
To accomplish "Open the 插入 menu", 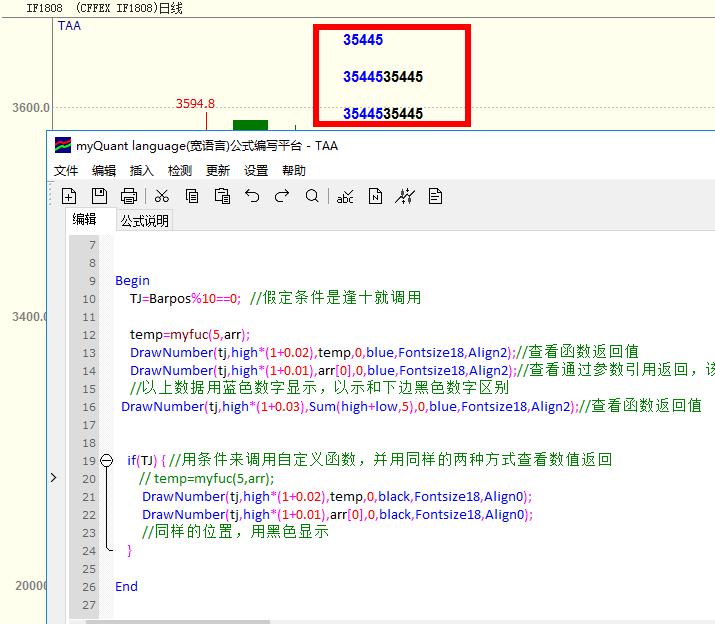I will [142, 171].
